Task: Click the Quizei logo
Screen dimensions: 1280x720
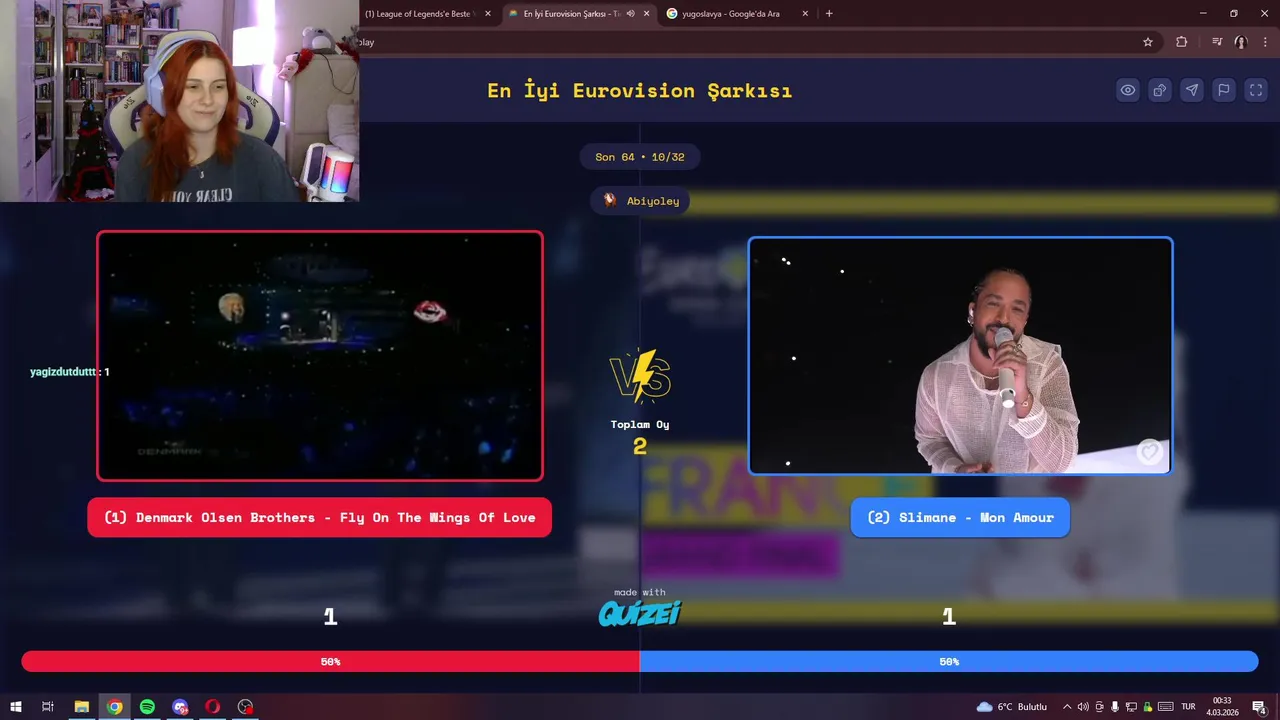Action: pos(640,613)
